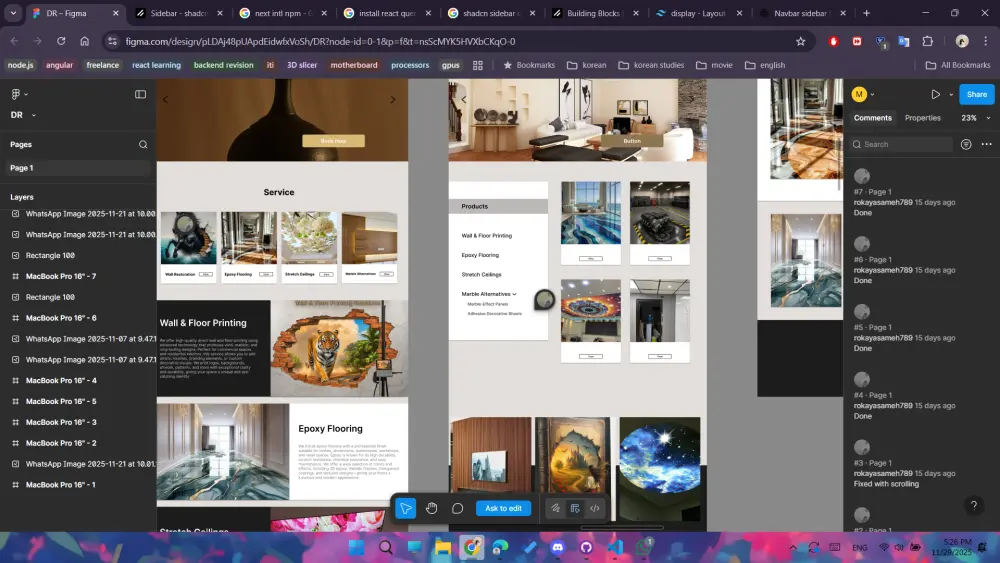
Task: Open GitHub Desktop from taskbar
Action: [x=586, y=547]
